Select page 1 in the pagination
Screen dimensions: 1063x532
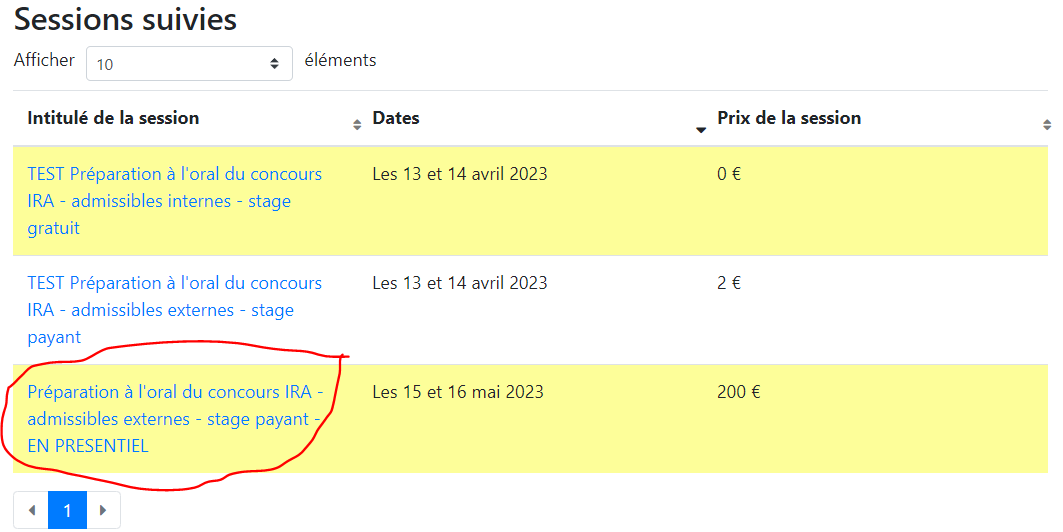coord(67,510)
